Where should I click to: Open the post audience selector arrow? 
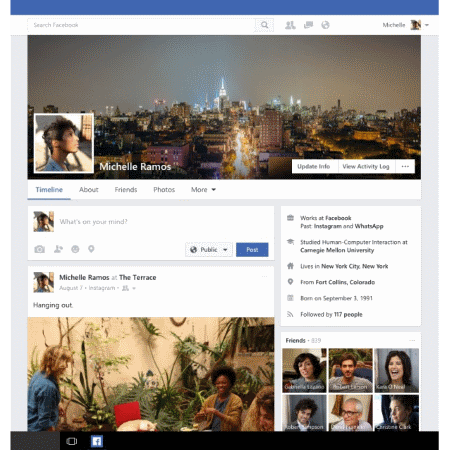(134, 288)
